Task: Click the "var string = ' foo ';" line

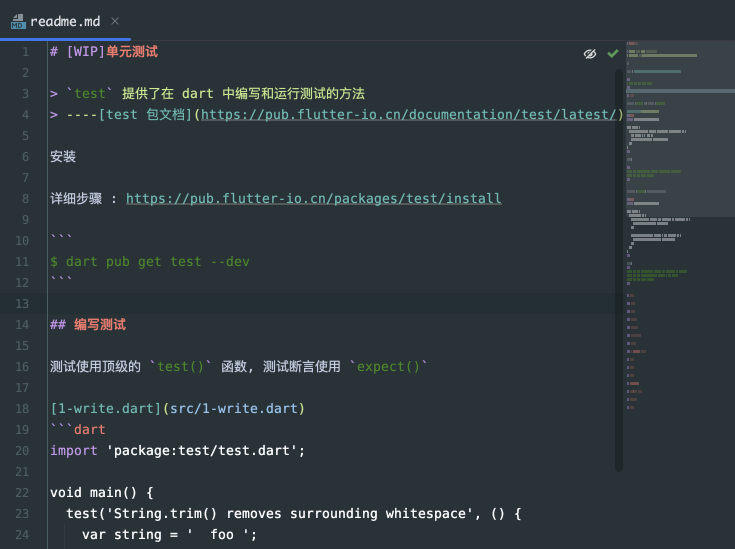Action: 170,534
